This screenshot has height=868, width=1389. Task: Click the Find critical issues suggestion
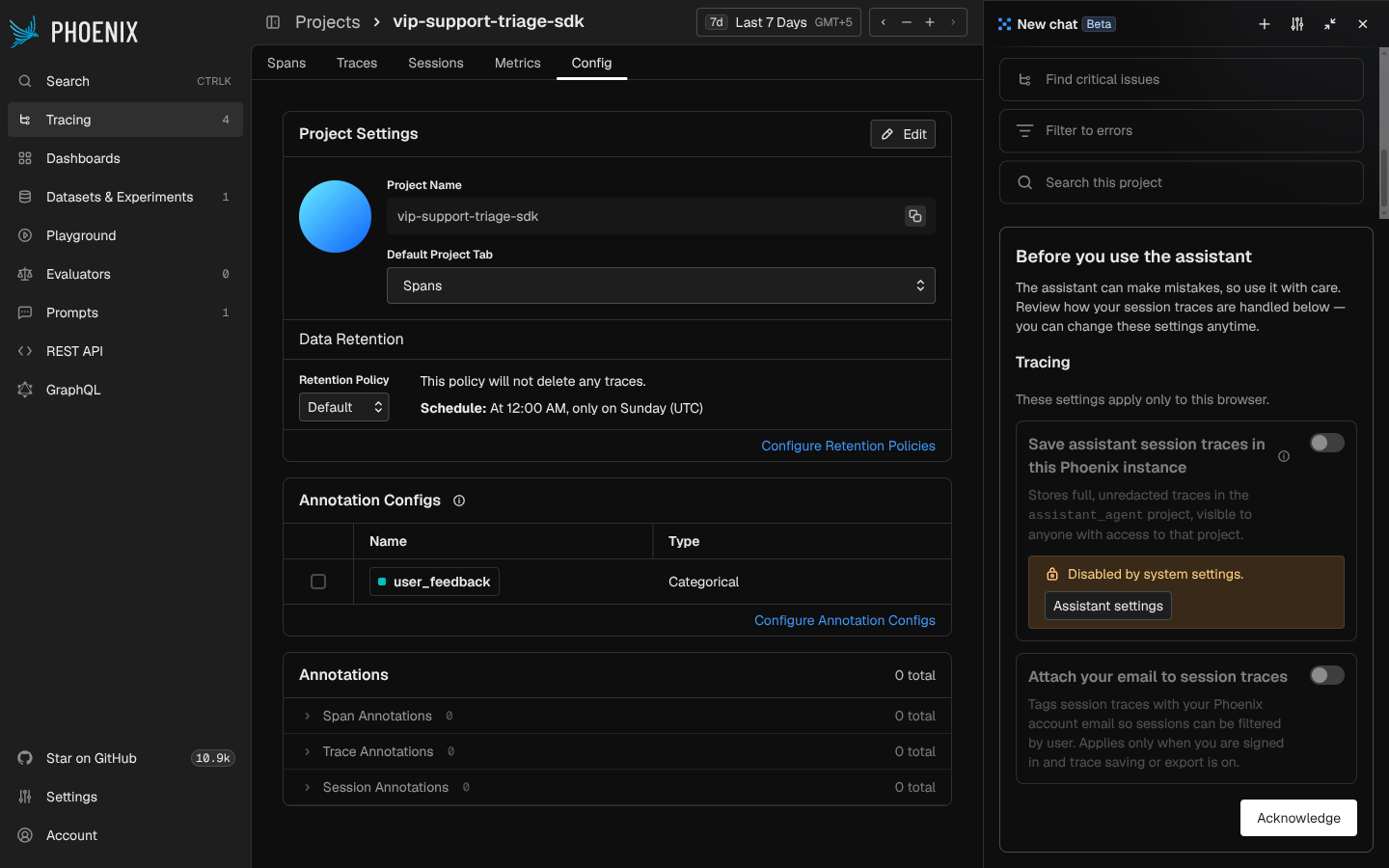pos(1181,79)
